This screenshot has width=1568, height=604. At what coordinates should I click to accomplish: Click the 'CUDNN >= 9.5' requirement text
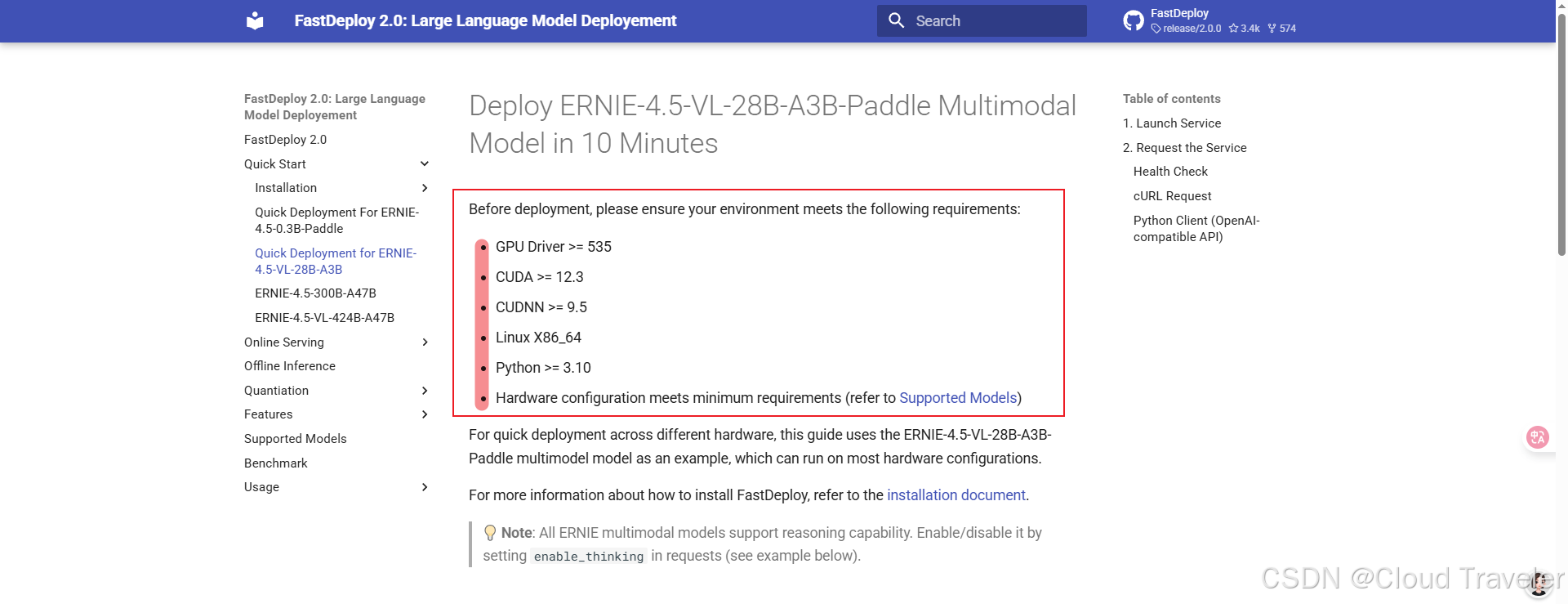[x=541, y=307]
